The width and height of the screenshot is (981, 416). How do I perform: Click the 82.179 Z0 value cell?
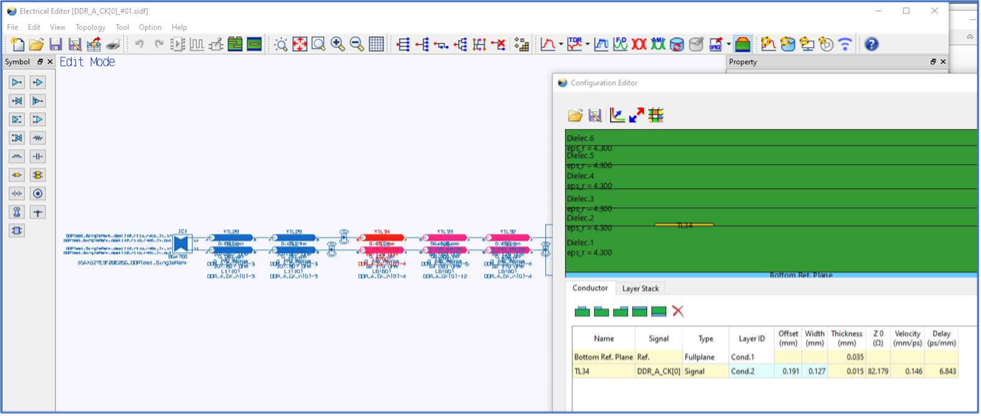[x=878, y=371]
